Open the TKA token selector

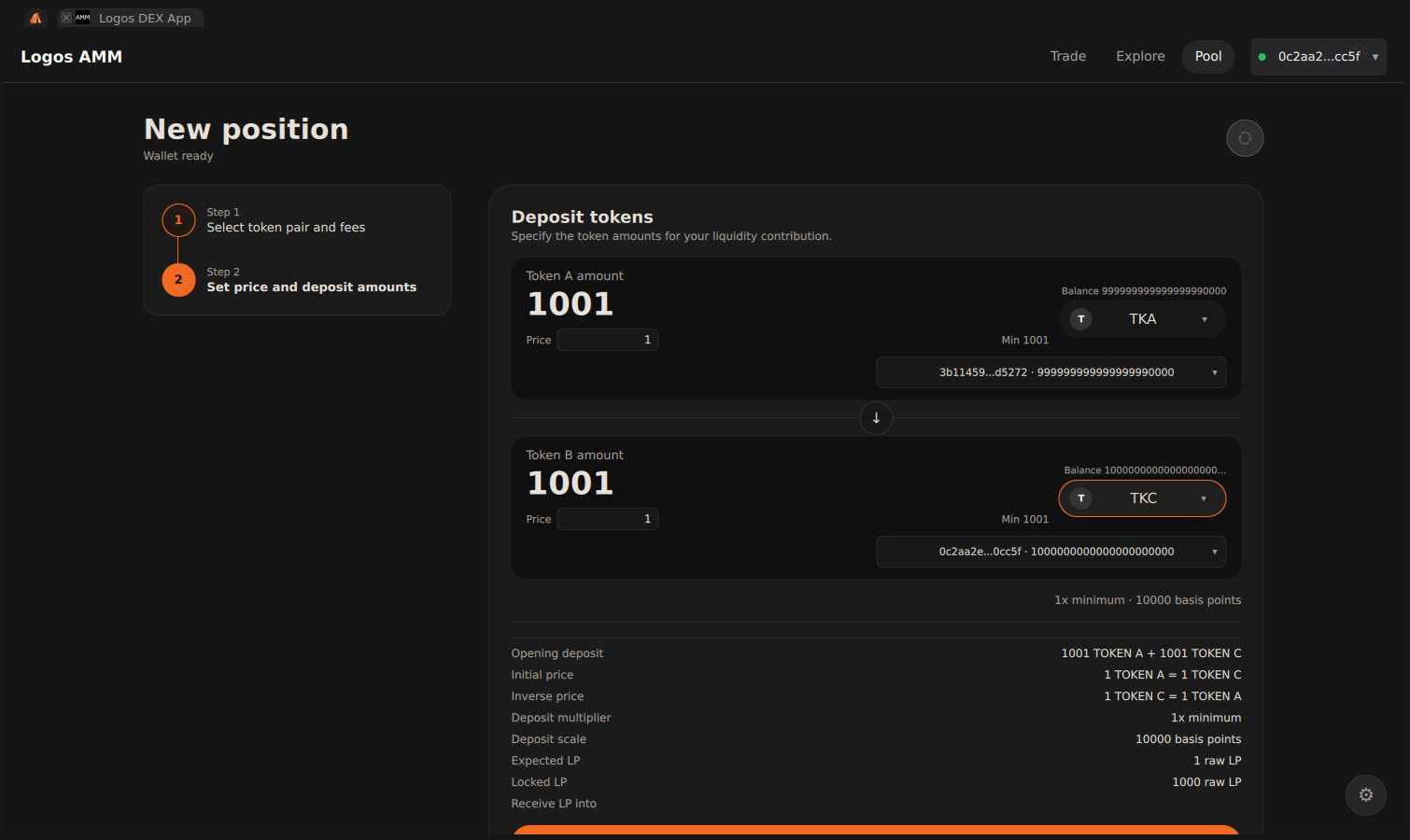tap(1142, 319)
